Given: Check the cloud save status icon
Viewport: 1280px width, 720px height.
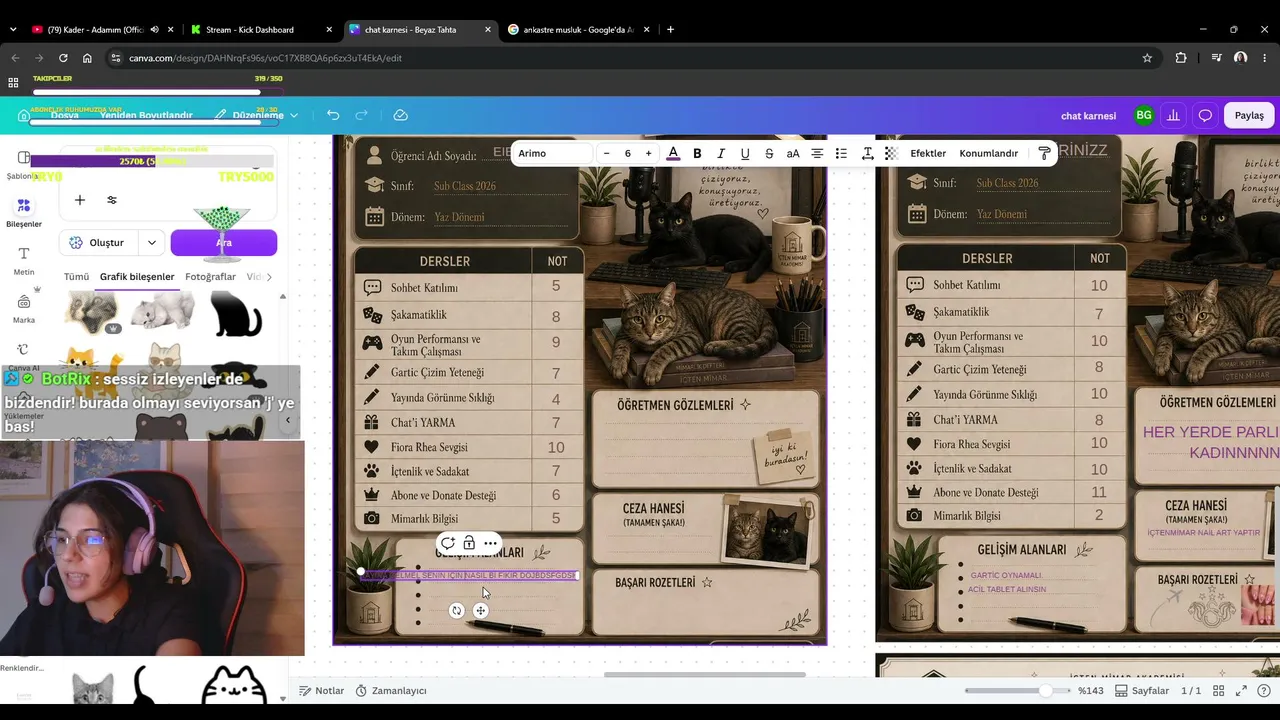Looking at the screenshot, I should 400,115.
